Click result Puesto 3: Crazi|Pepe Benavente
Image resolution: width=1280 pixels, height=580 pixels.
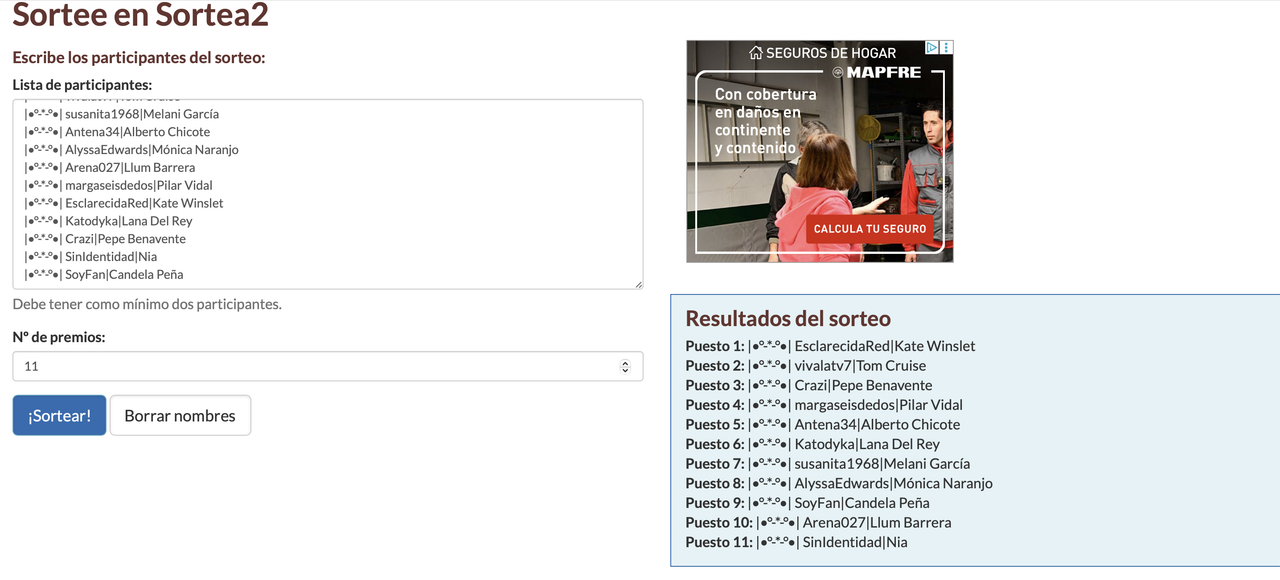click(809, 385)
